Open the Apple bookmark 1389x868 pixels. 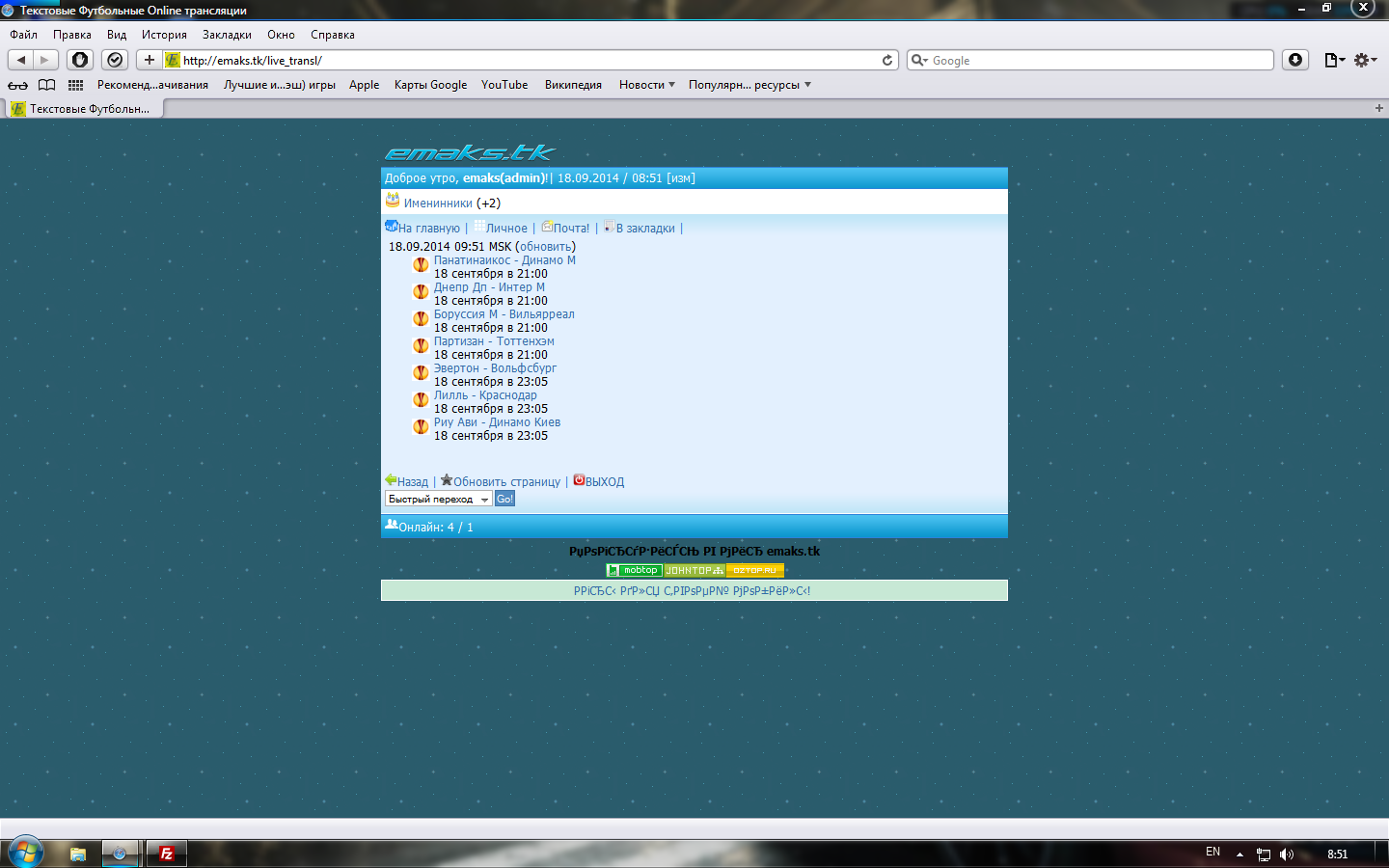364,85
